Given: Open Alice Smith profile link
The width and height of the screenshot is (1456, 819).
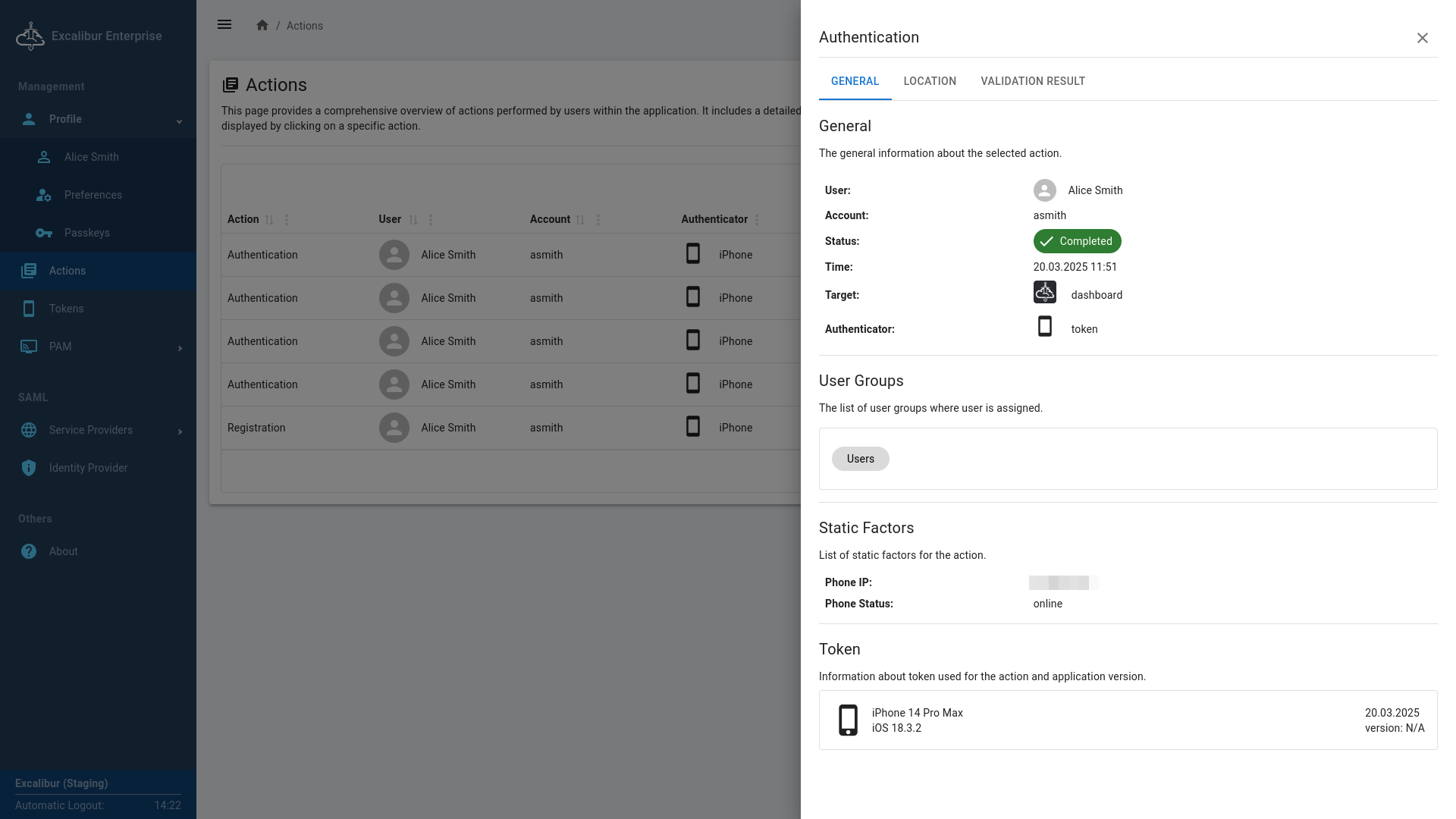Looking at the screenshot, I should tap(91, 157).
